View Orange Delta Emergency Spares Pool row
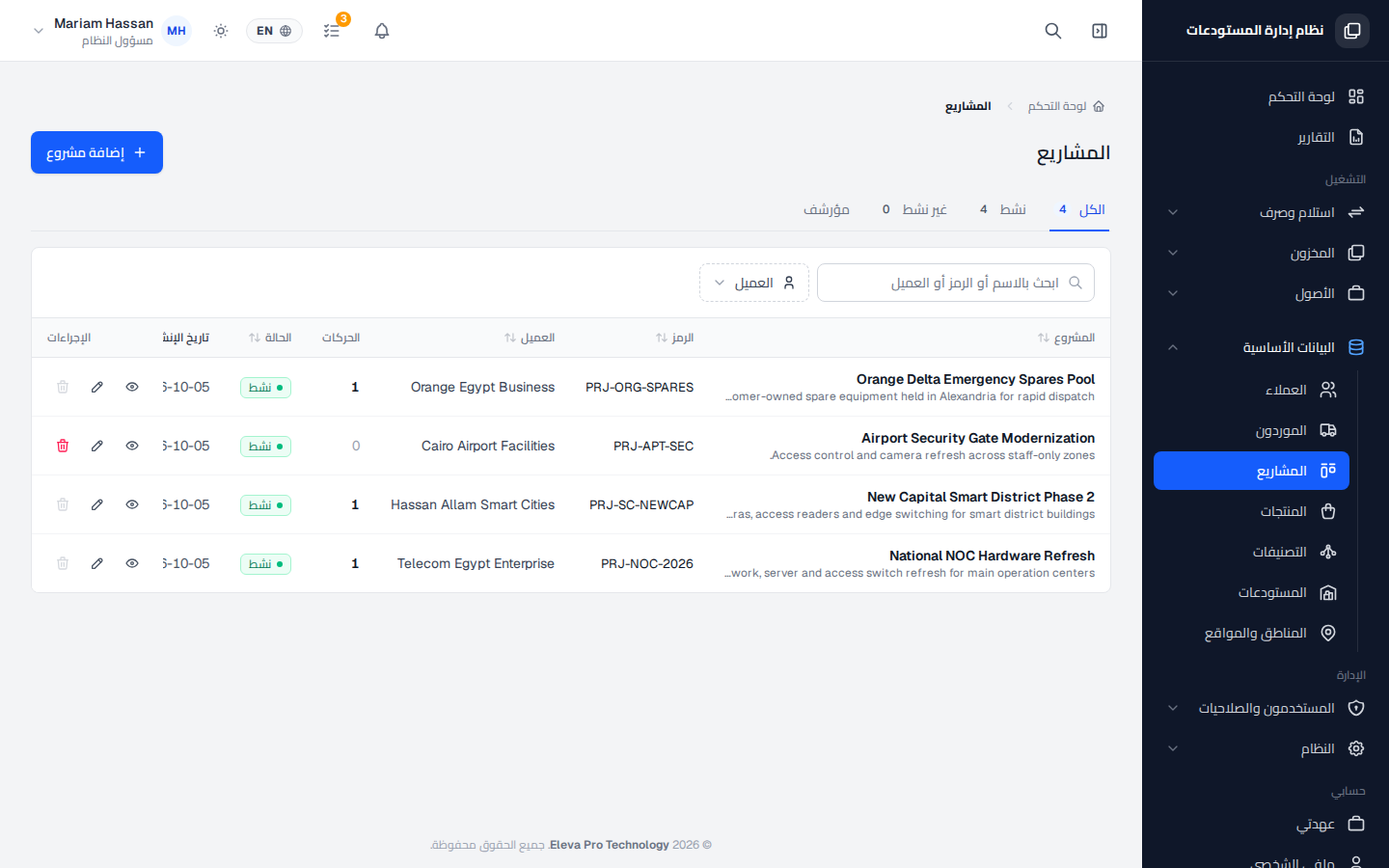 point(132,387)
